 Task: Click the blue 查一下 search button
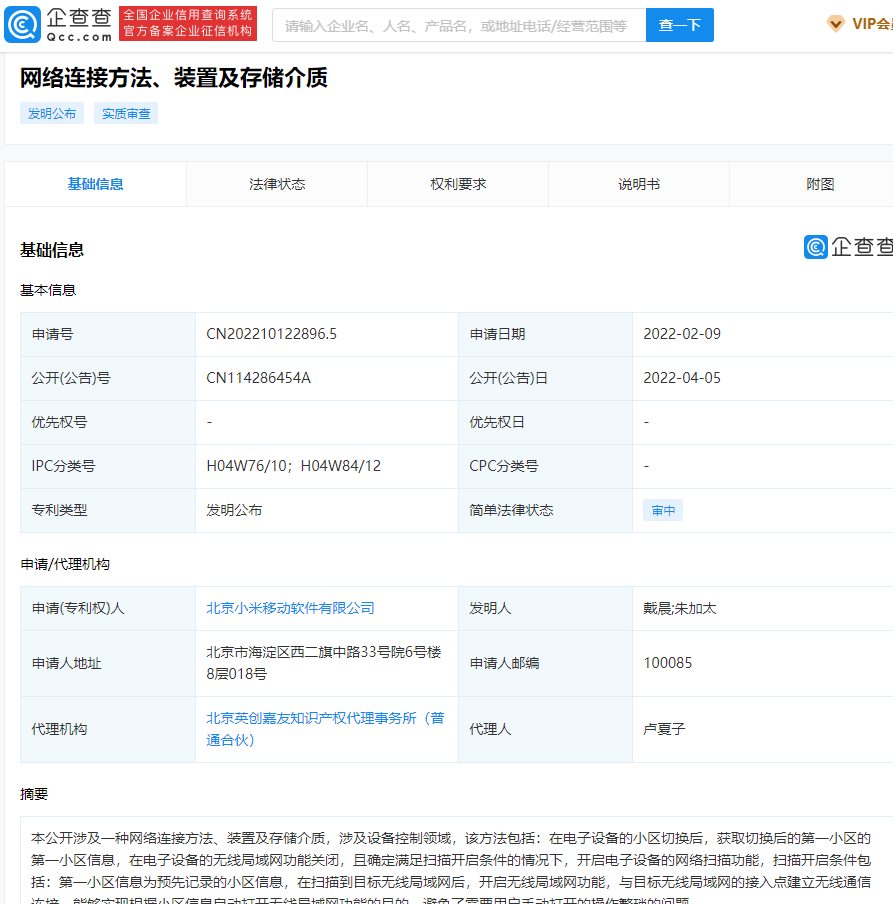tap(680, 24)
